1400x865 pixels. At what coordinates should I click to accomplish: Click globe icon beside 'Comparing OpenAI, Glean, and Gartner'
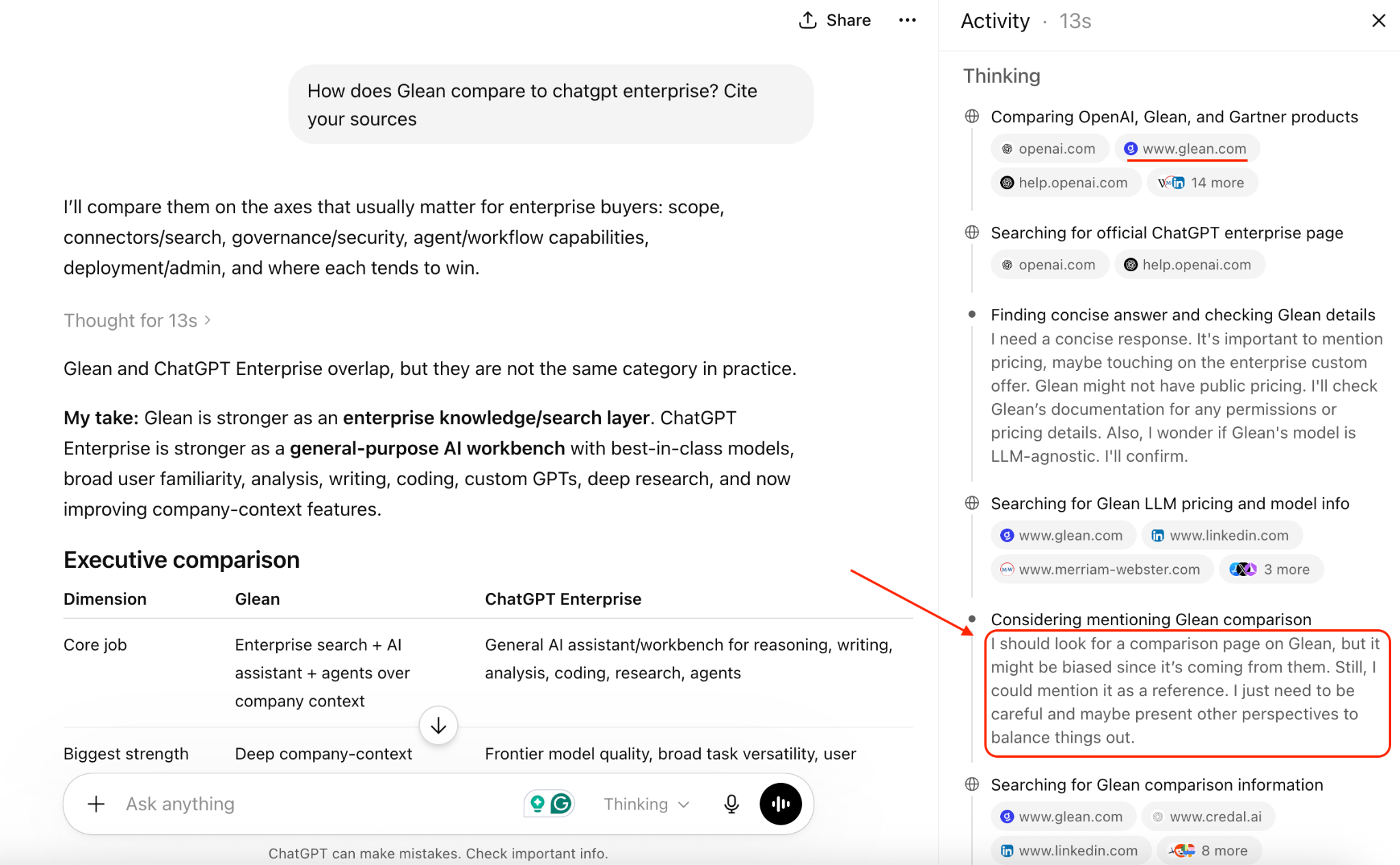coord(971,116)
